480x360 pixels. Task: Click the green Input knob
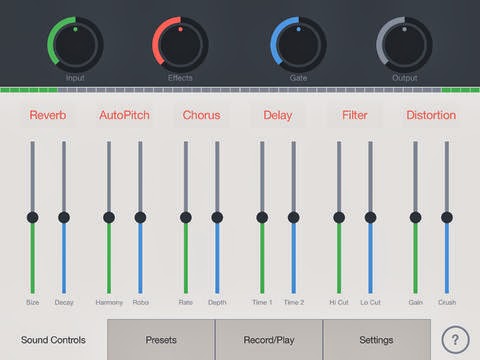[75, 44]
